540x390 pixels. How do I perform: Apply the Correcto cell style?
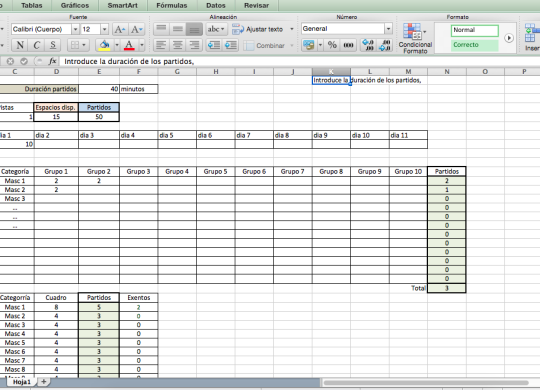(475, 45)
